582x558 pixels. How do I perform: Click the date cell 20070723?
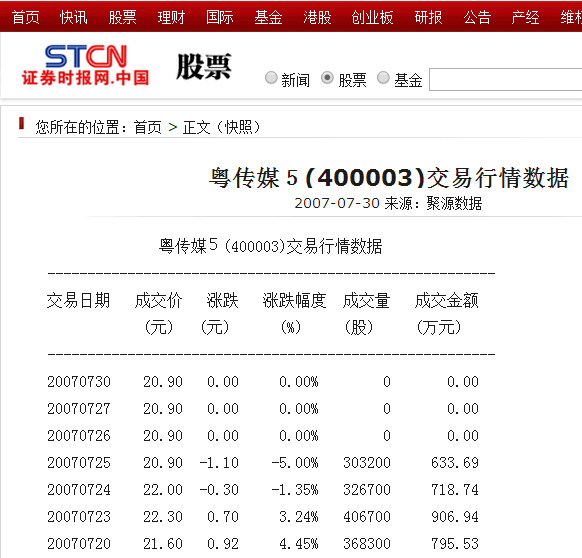79,517
